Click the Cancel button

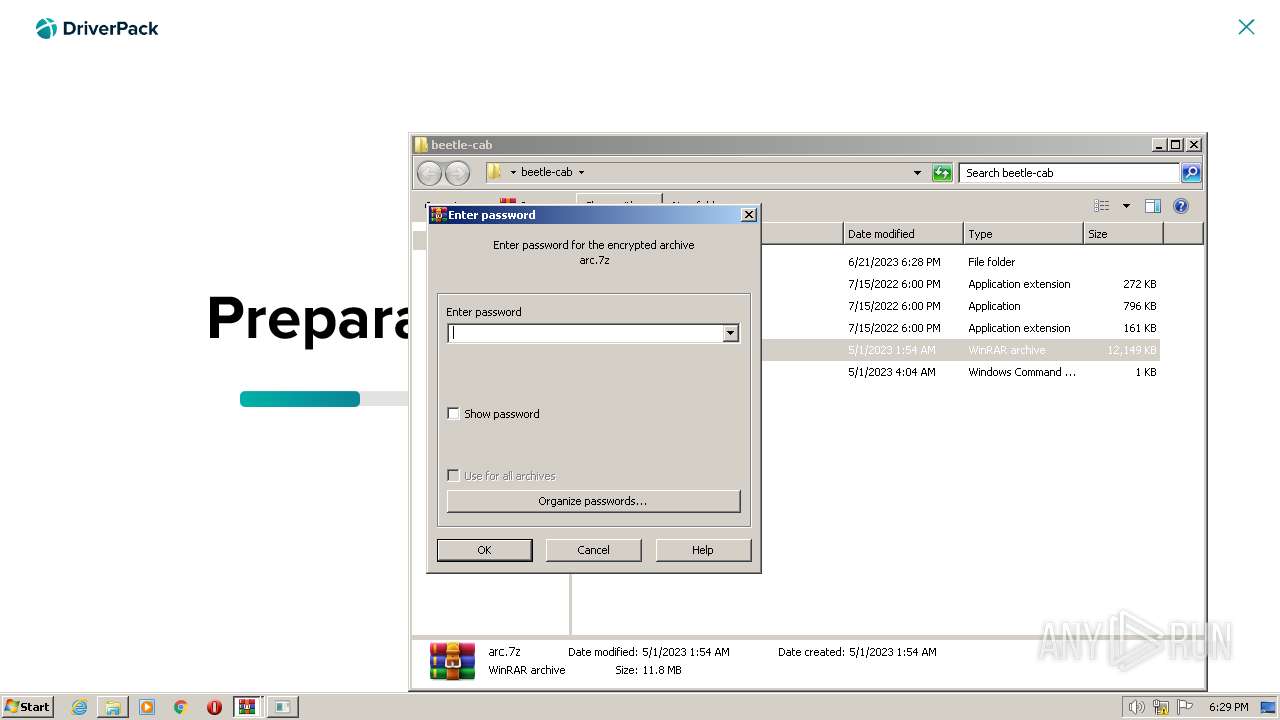point(593,550)
